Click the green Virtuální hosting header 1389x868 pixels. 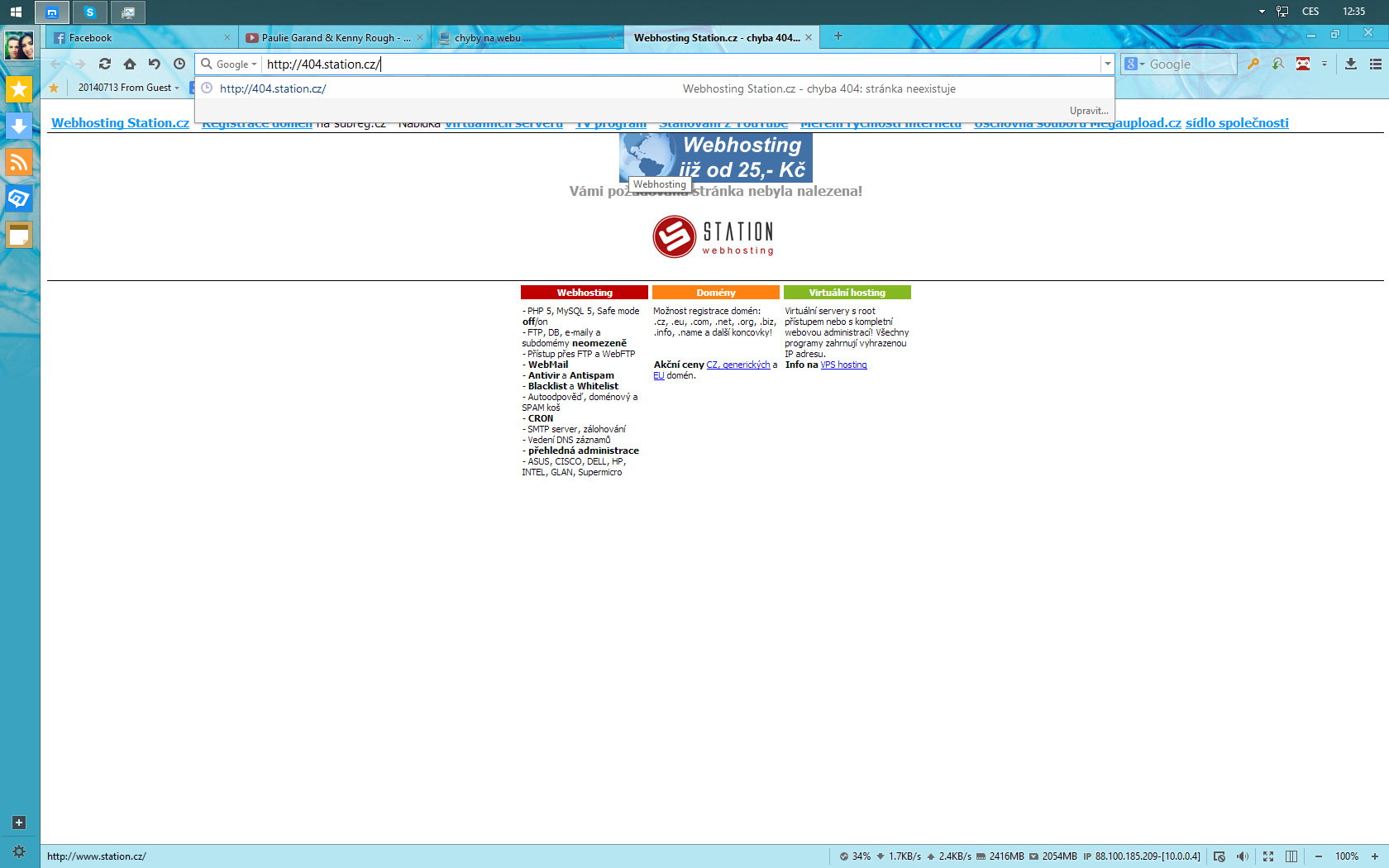coord(847,293)
